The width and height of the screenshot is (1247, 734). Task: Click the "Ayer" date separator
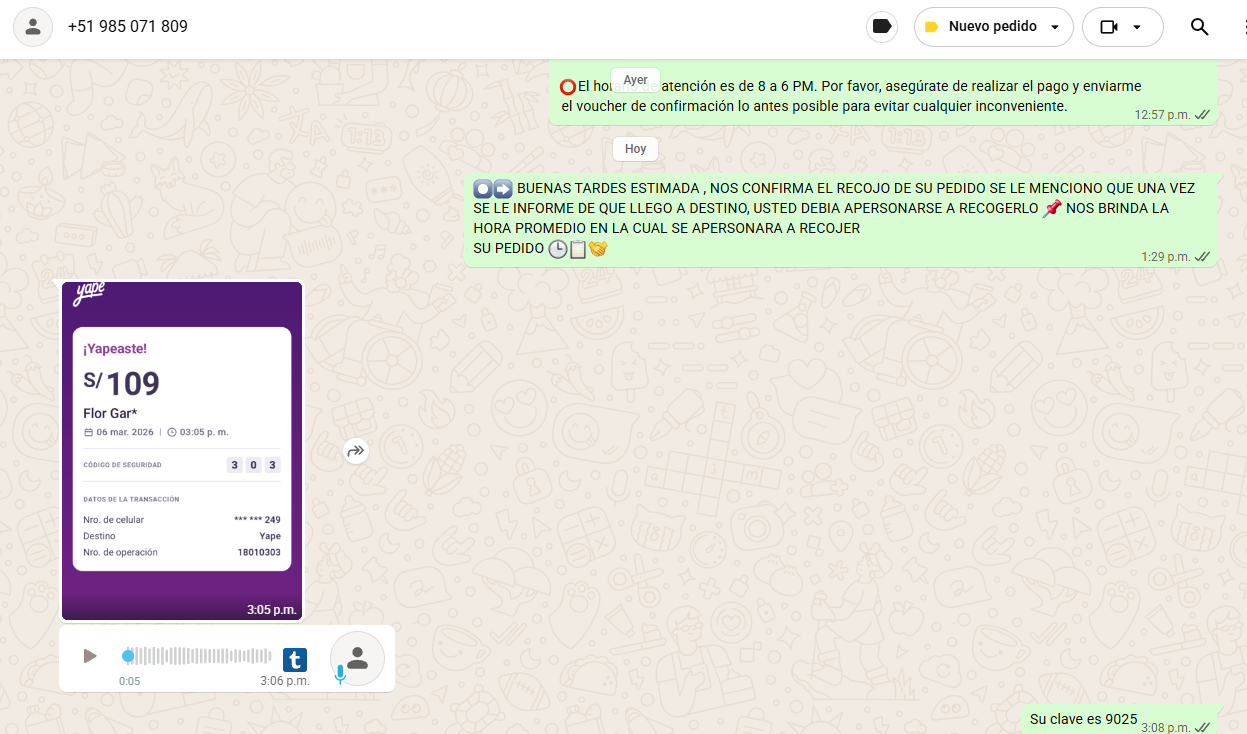pyautogui.click(x=635, y=80)
